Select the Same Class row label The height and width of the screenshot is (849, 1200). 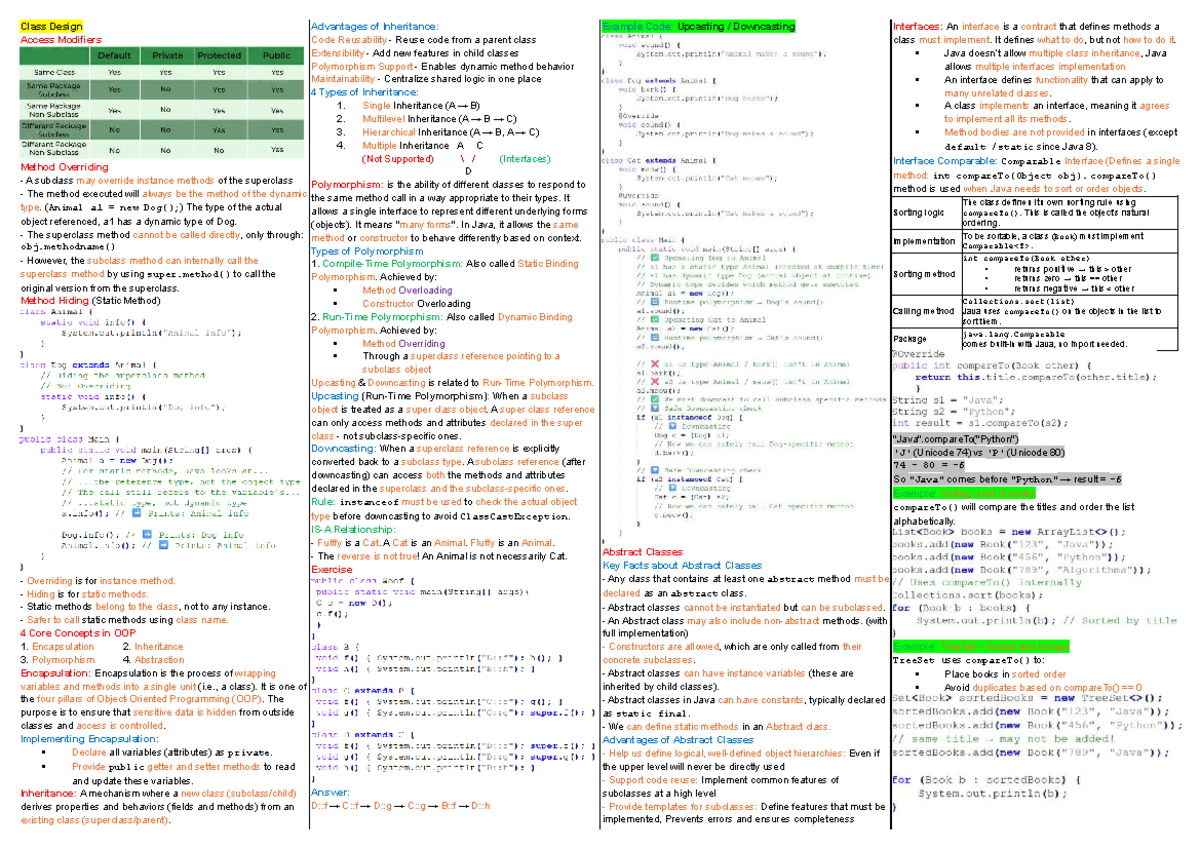(x=54, y=73)
